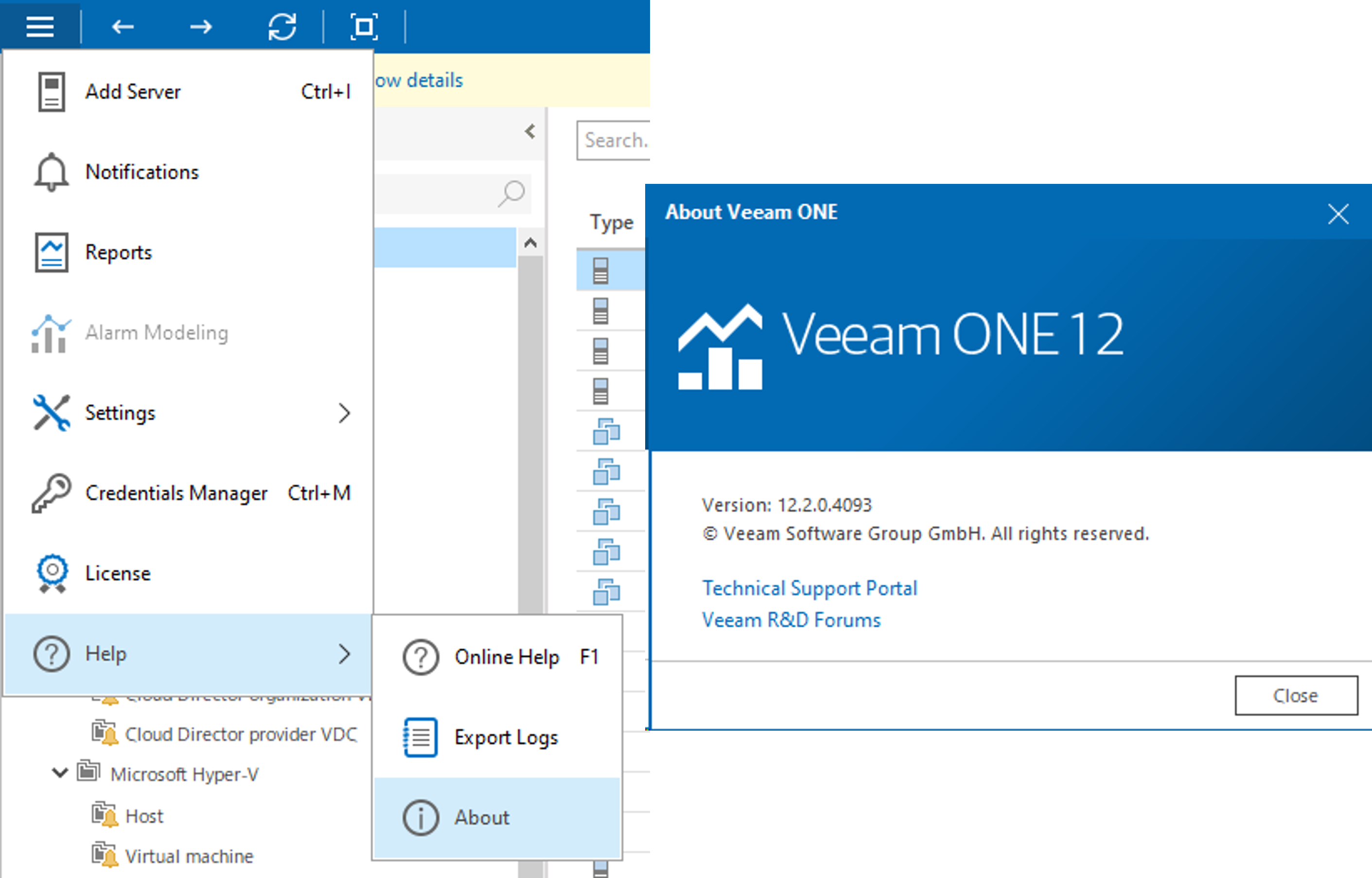Click the magnifier search icon
Screen dimensions: 1372x878
(511, 194)
